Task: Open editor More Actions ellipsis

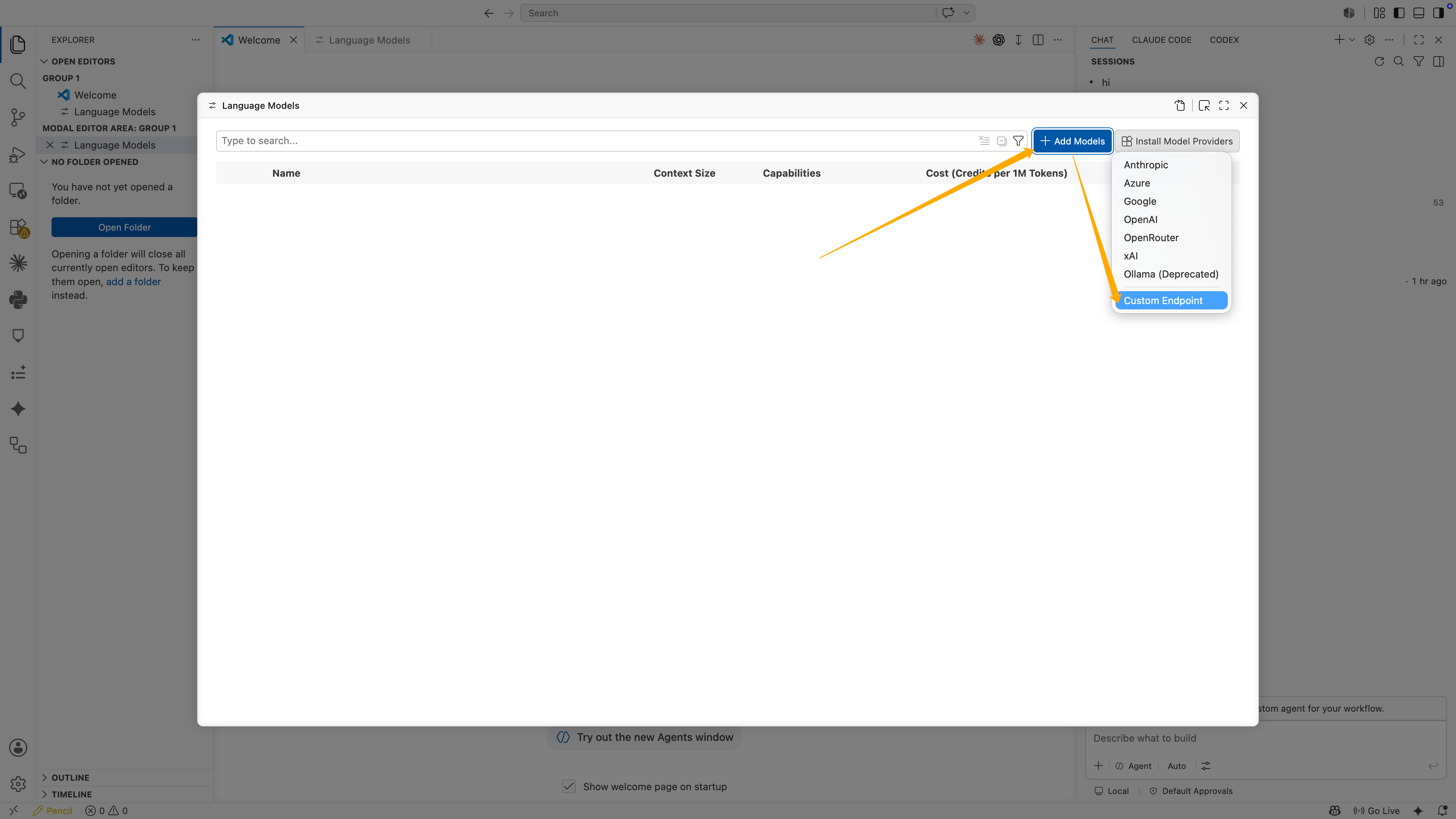Action: [1057, 39]
